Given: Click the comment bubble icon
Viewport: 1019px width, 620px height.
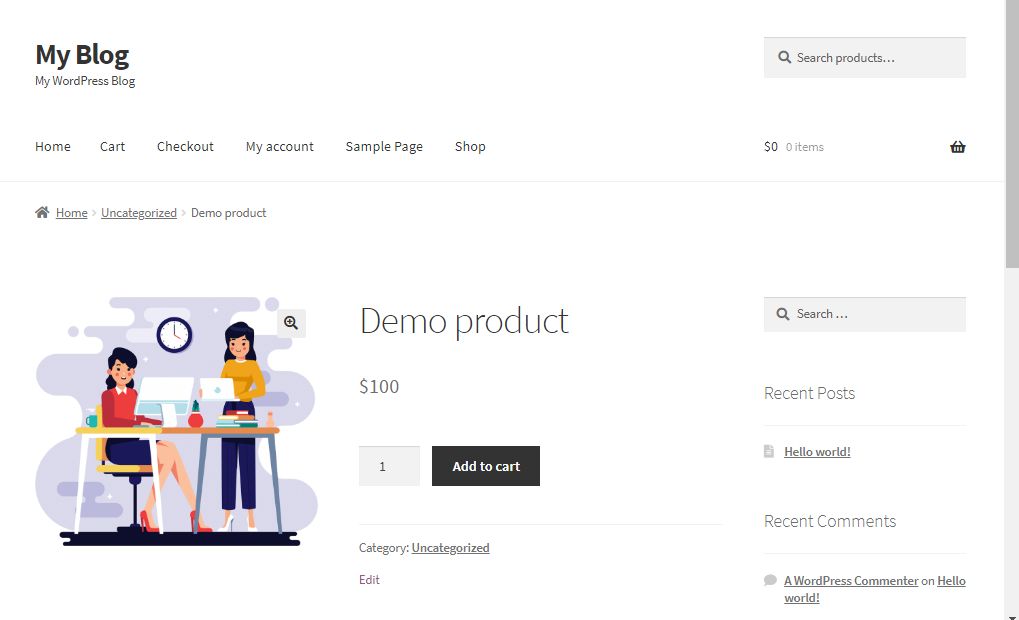Looking at the screenshot, I should (770, 581).
